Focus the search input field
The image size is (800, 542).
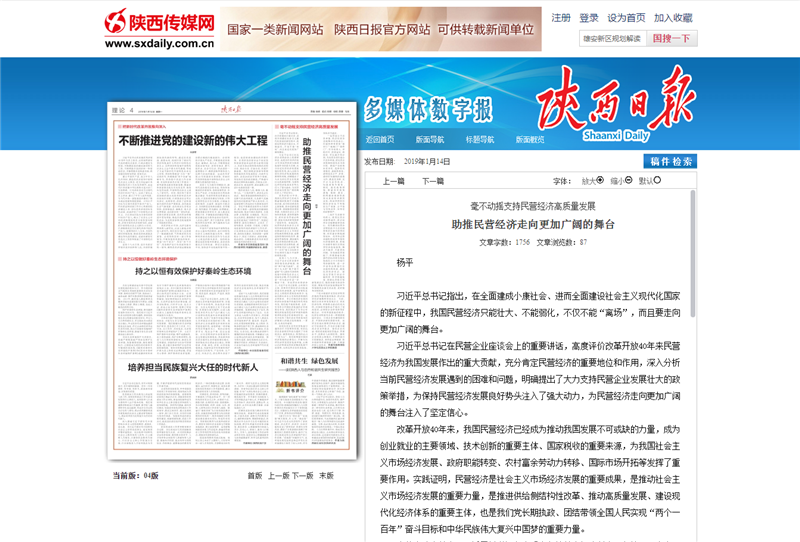[613, 38]
